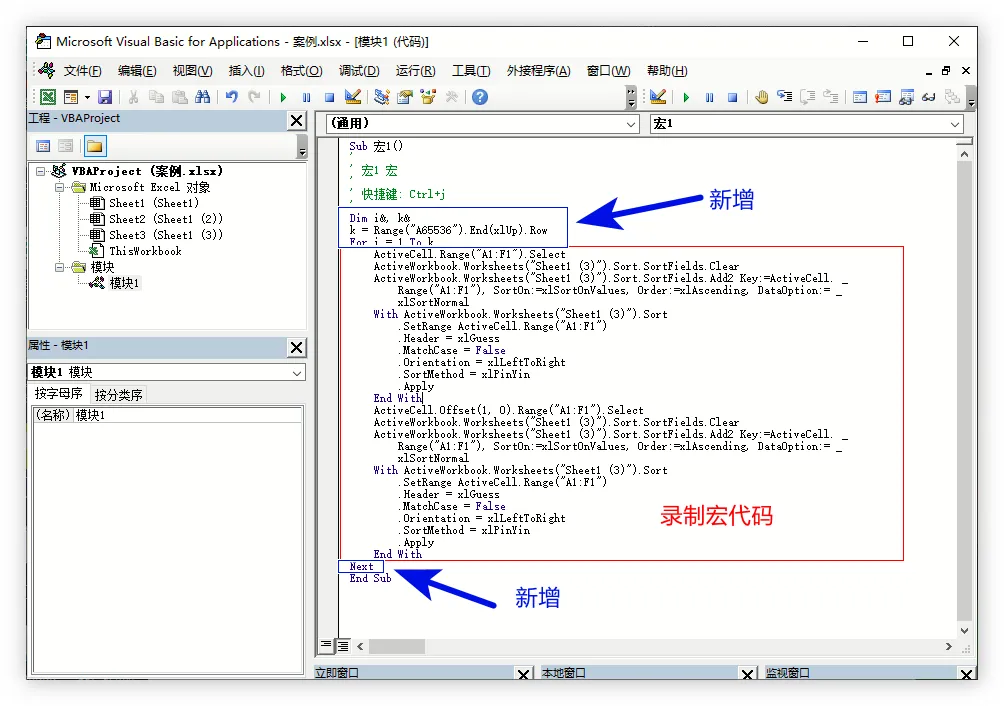Open the 工具(T) menu
Screen dimensions: 1004x706
pos(471,71)
